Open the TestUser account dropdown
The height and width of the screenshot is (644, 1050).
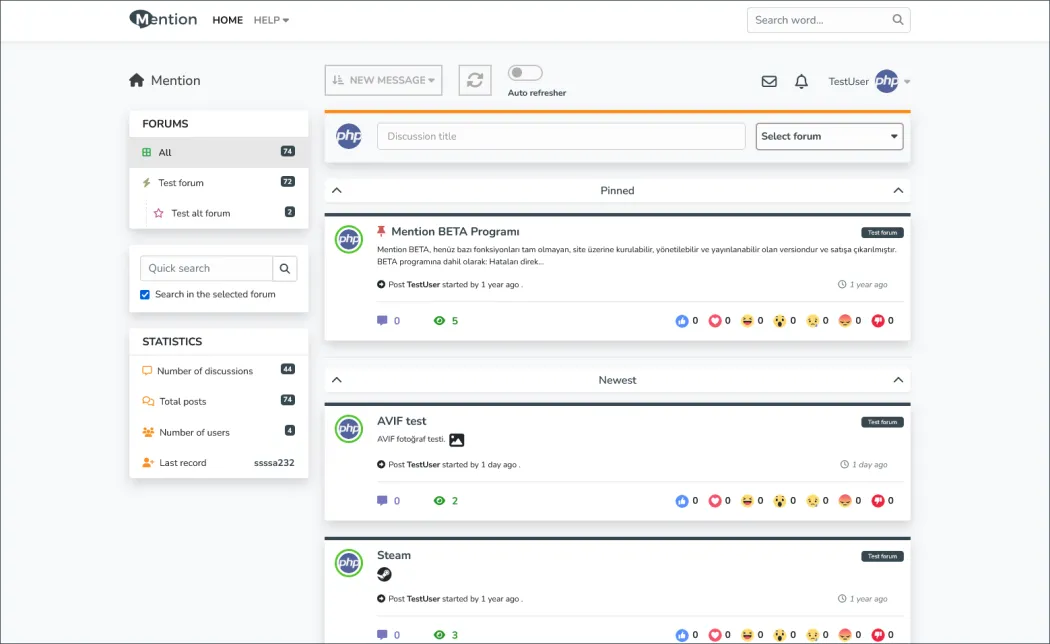click(x=869, y=82)
